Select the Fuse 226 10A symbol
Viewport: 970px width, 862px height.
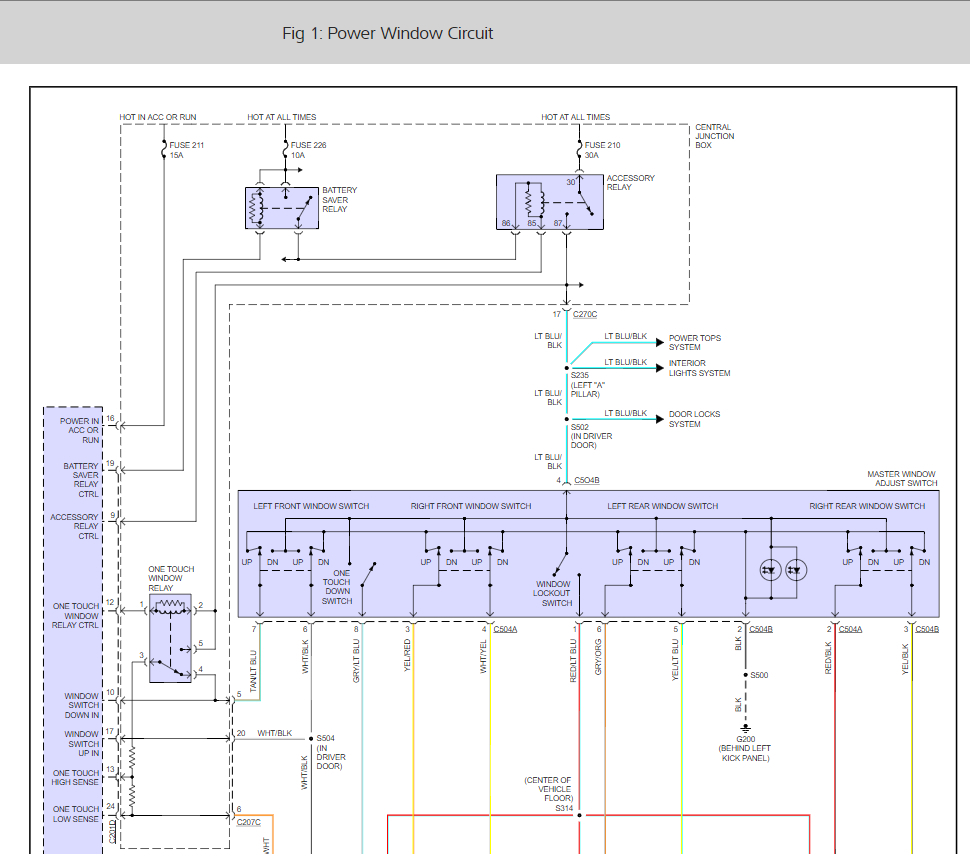pos(285,149)
